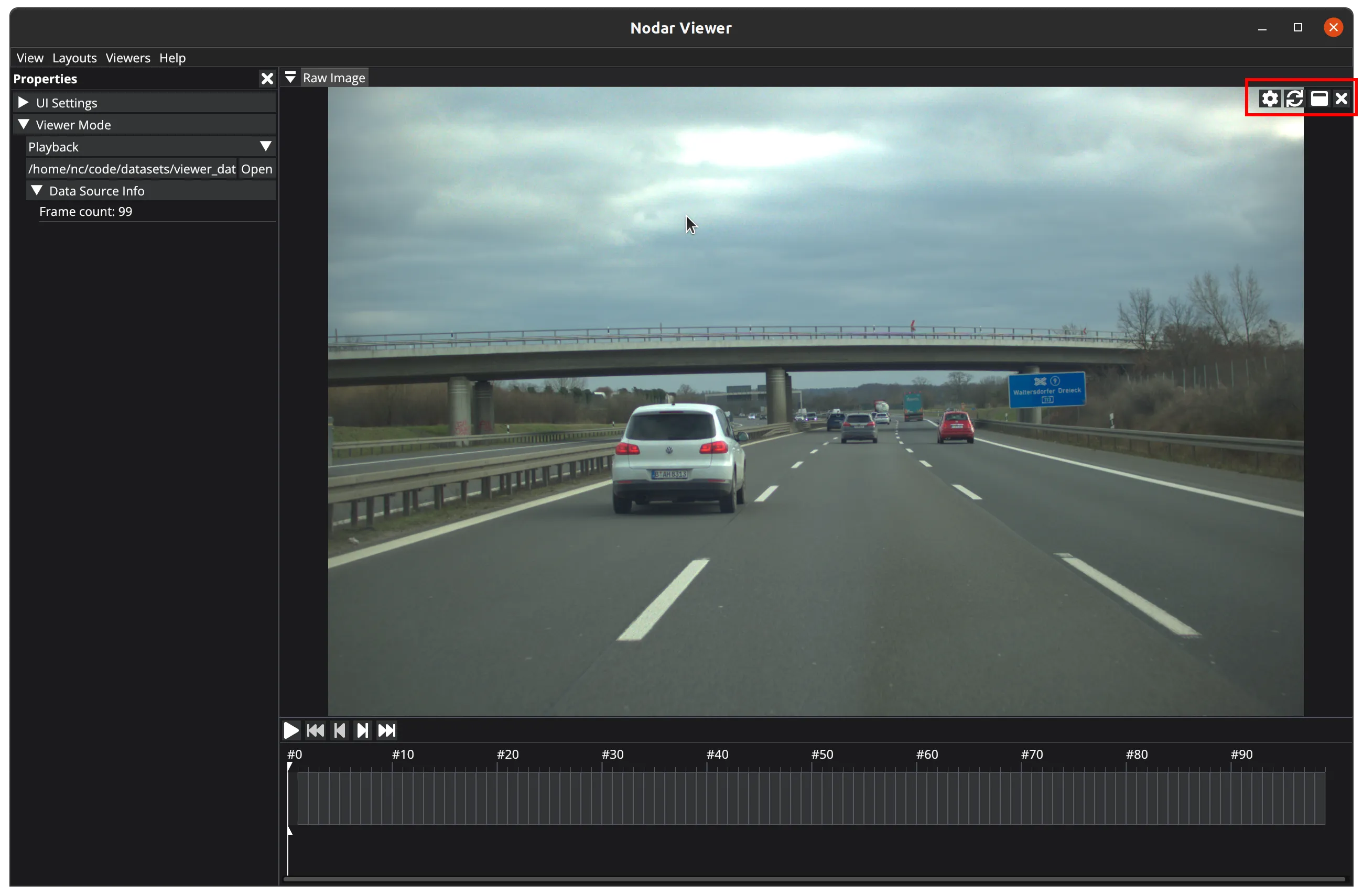Click the dataset path input field
This screenshot has width=1363, height=896.
pyautogui.click(x=132, y=169)
